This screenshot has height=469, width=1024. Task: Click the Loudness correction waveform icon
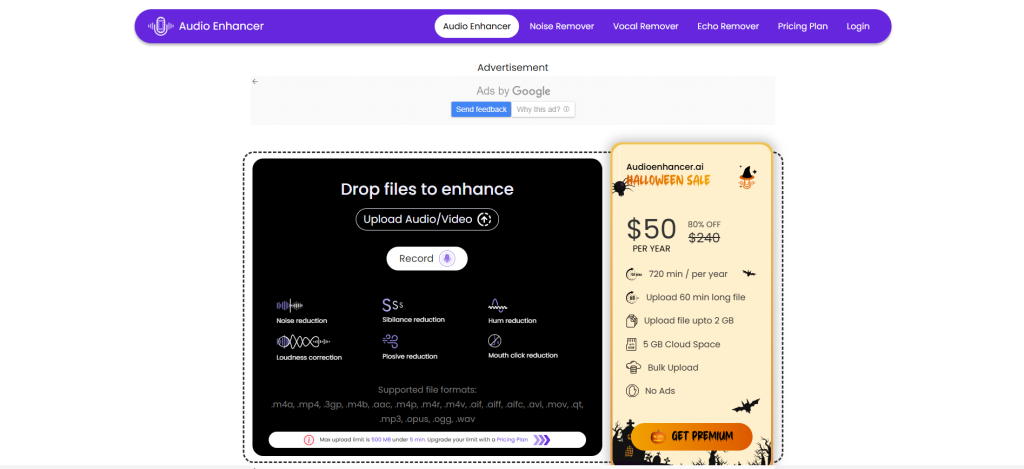click(x=303, y=341)
